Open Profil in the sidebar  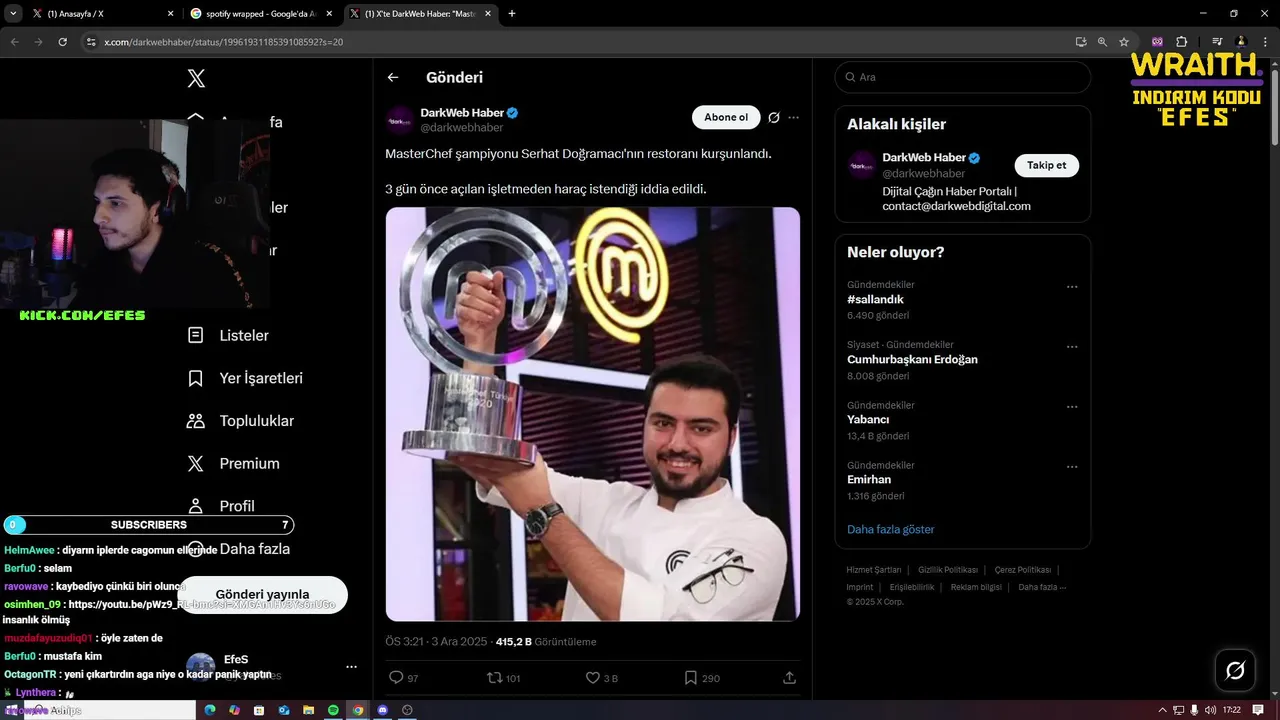[222, 506]
